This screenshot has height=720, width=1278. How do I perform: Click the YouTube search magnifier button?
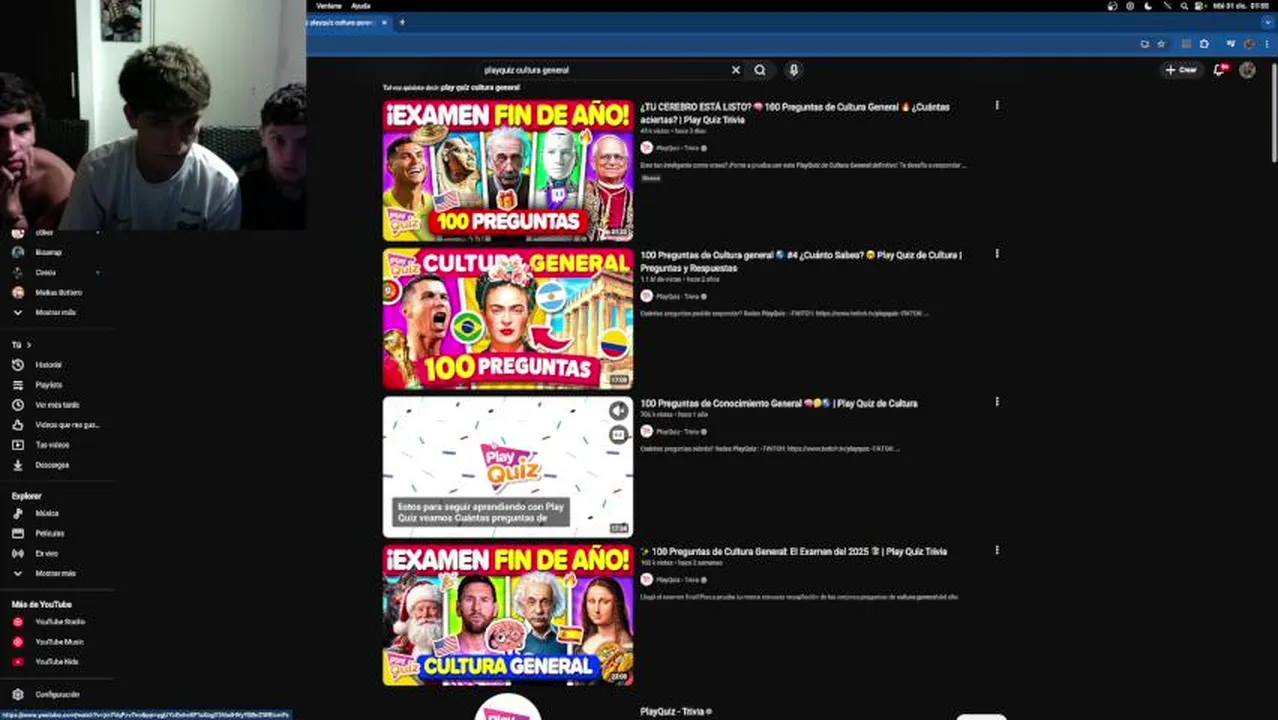click(x=760, y=70)
